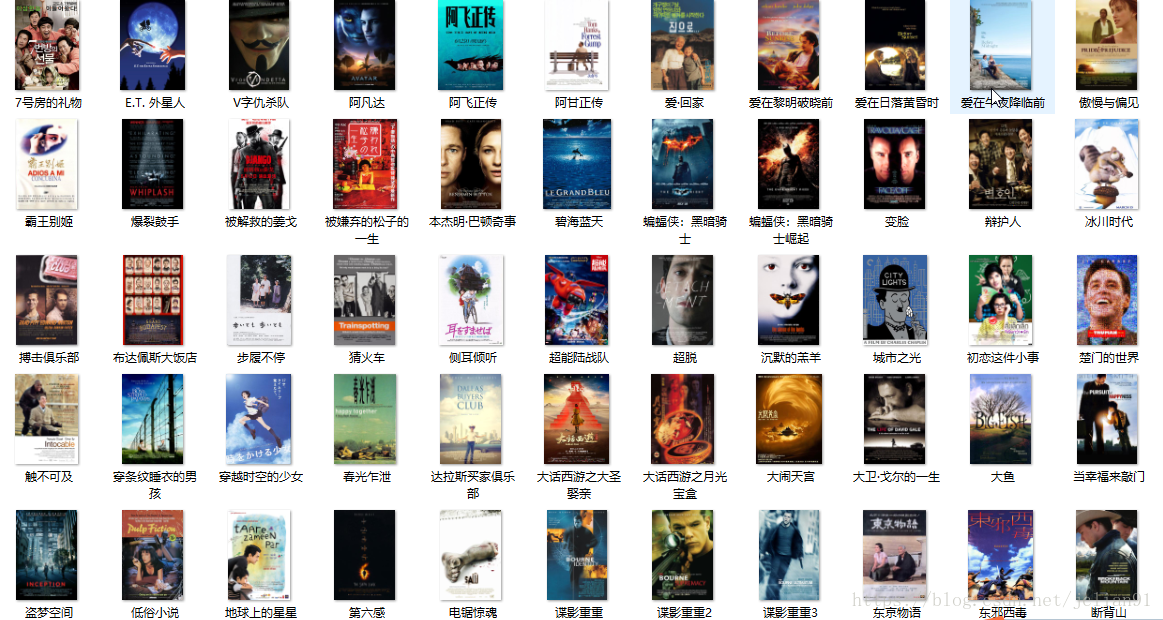Click the 穿条纹睡衣的男孩 file name
This screenshot has height=620, width=1163.
point(155,484)
